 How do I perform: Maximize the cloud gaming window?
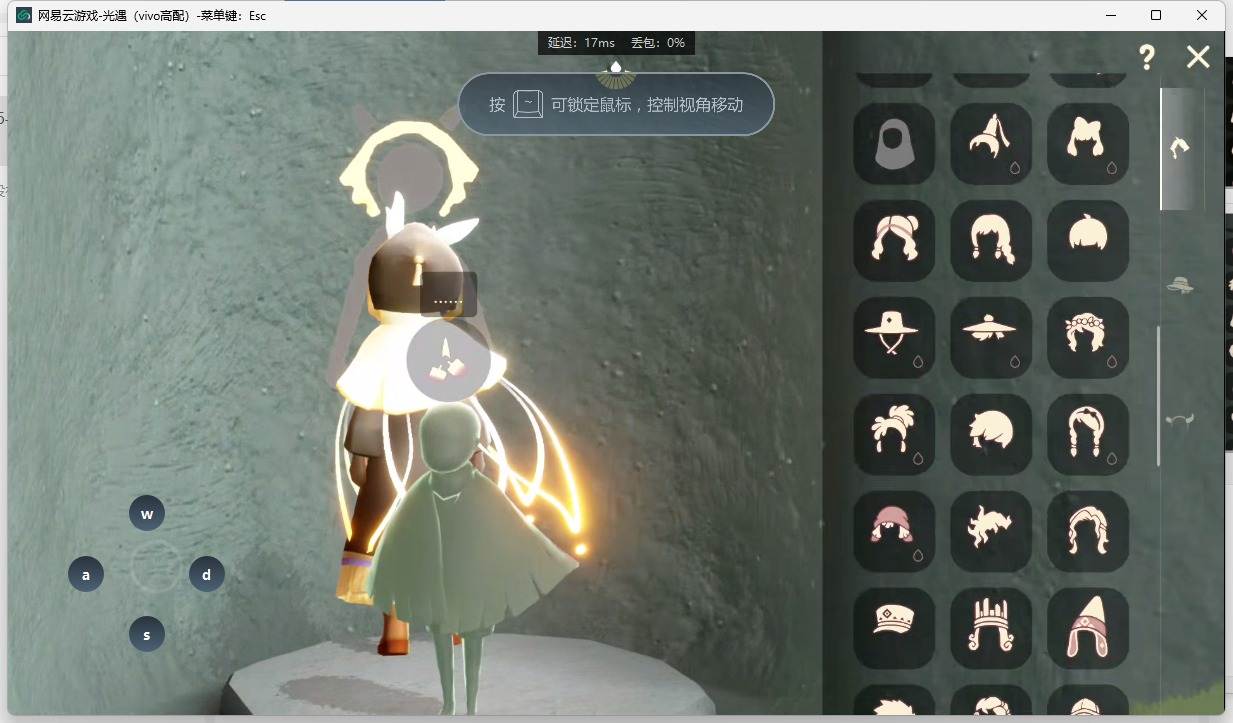click(1156, 15)
